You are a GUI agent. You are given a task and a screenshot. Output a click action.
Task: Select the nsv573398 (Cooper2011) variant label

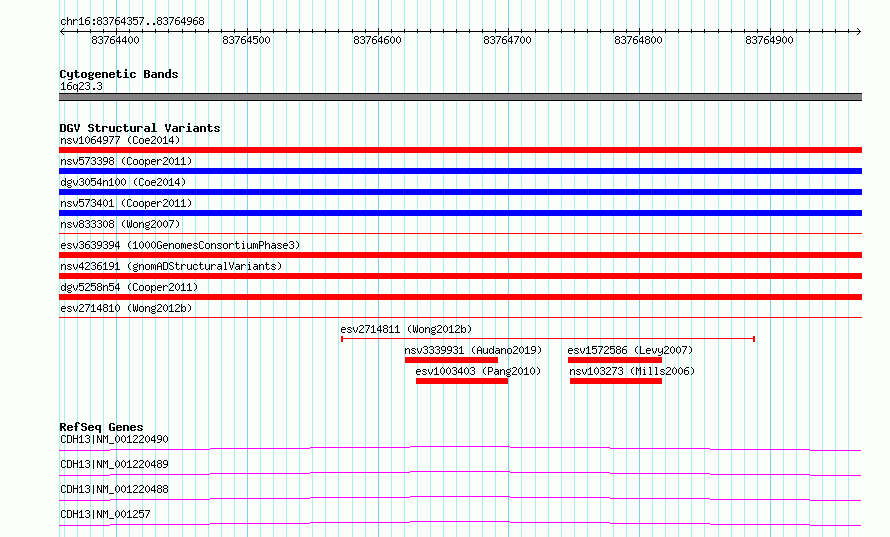(x=126, y=161)
